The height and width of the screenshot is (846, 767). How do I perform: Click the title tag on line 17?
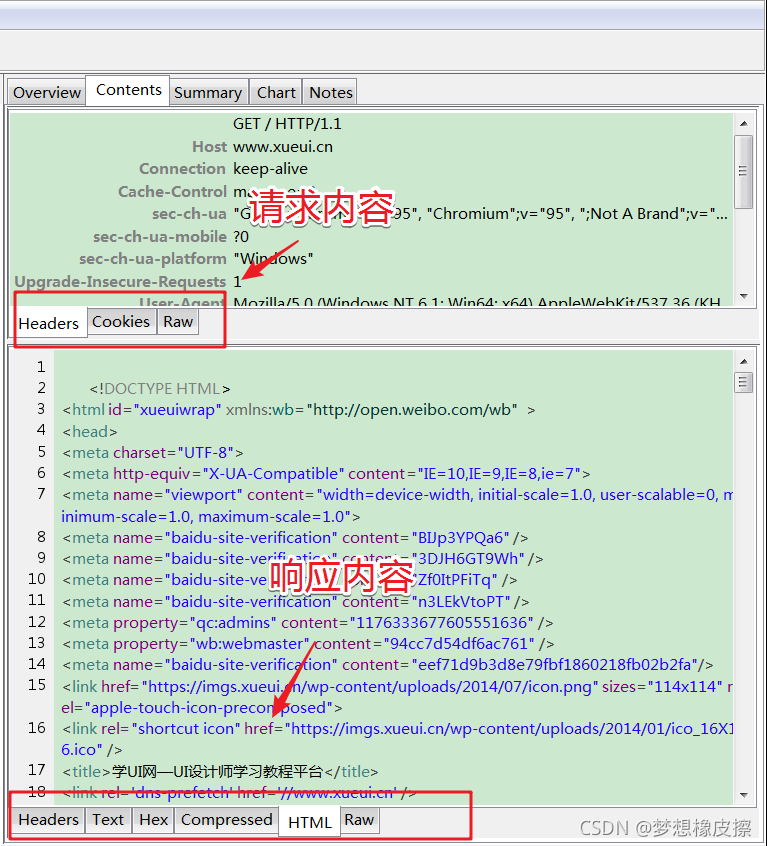point(220,772)
